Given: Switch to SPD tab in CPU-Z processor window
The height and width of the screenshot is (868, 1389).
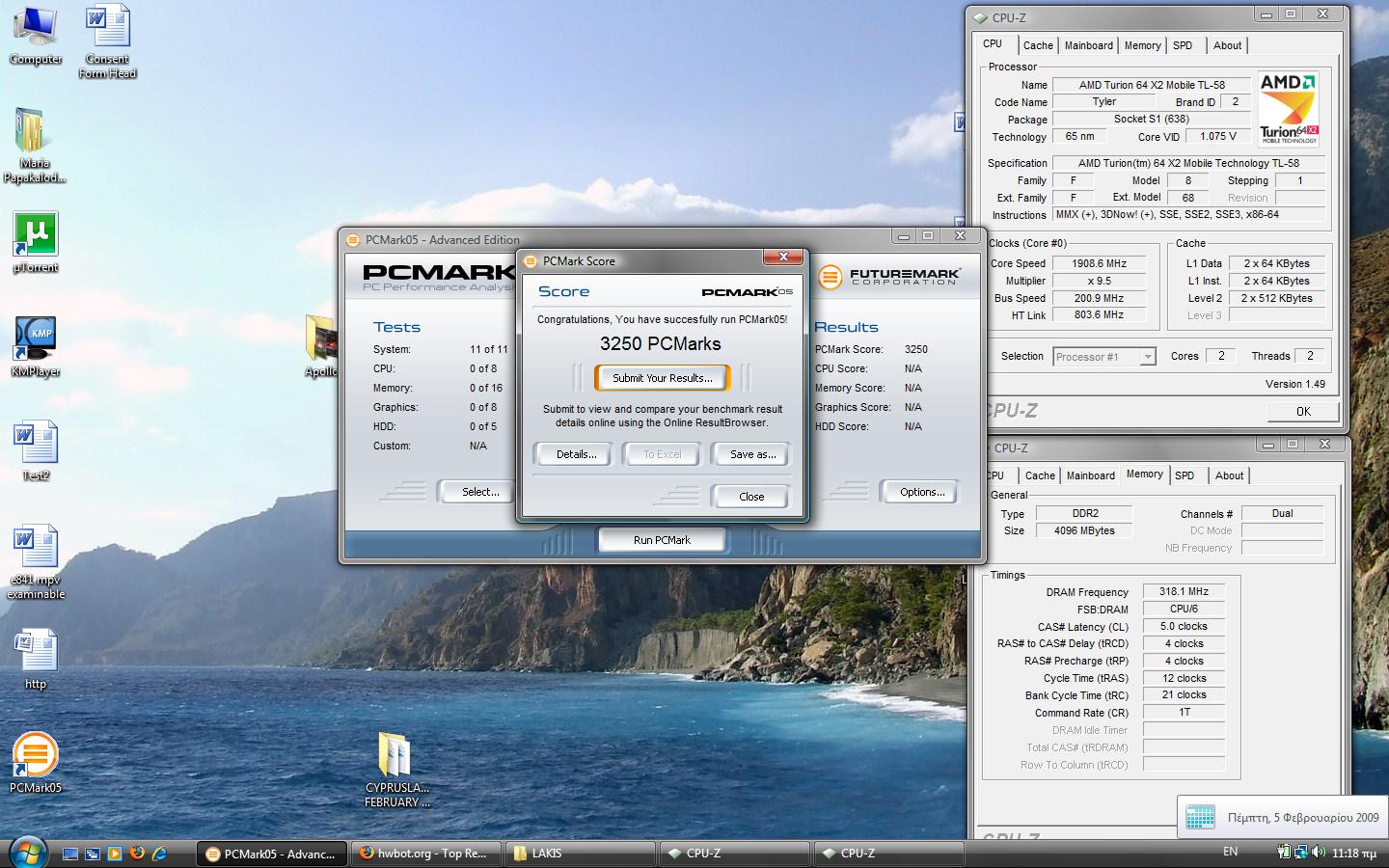Looking at the screenshot, I should click(x=1183, y=45).
